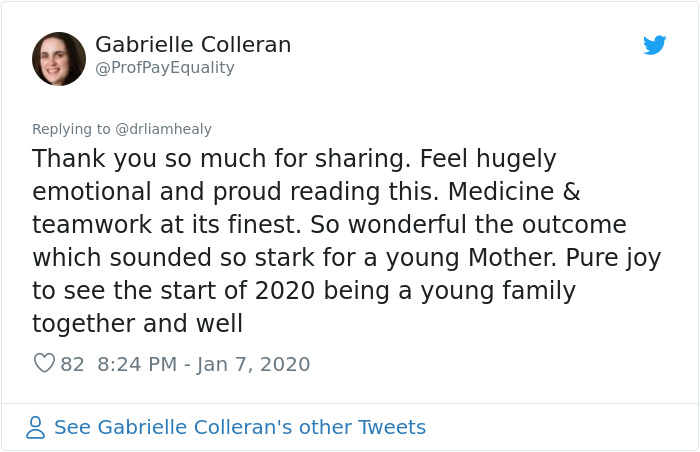Like the tweet with the heart icon

coord(44,364)
